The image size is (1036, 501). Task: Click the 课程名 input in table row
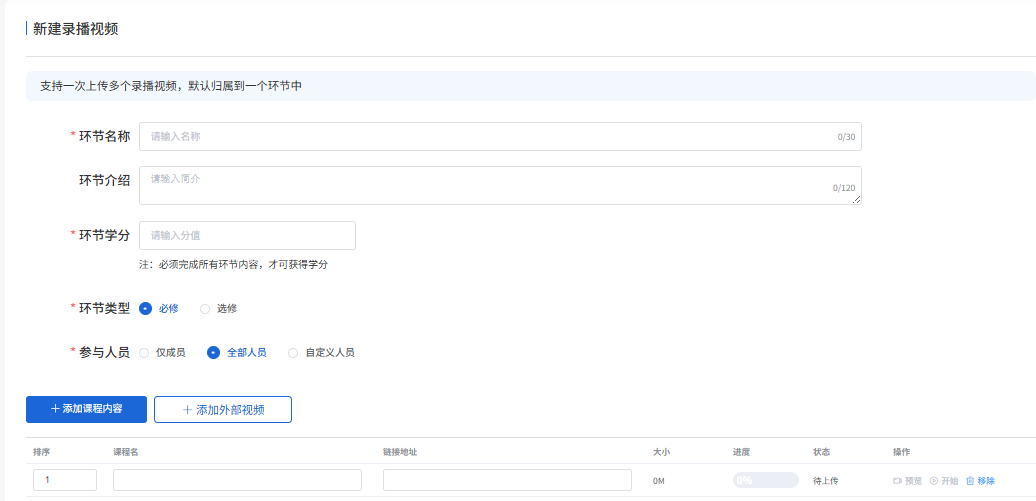coord(237,480)
